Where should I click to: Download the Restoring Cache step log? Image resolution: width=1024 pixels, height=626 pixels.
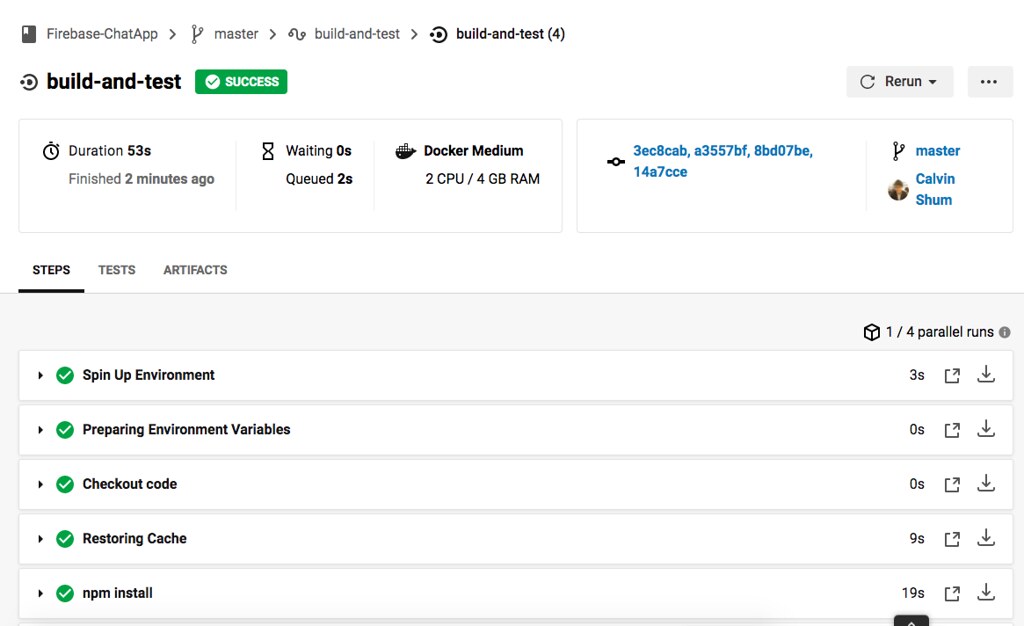tap(986, 538)
